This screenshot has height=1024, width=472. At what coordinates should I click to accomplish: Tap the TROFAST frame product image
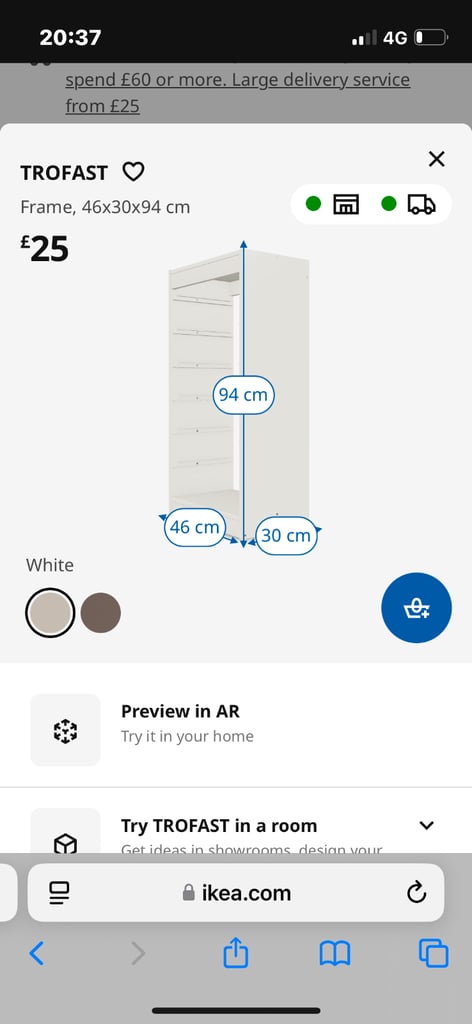pyautogui.click(x=239, y=396)
